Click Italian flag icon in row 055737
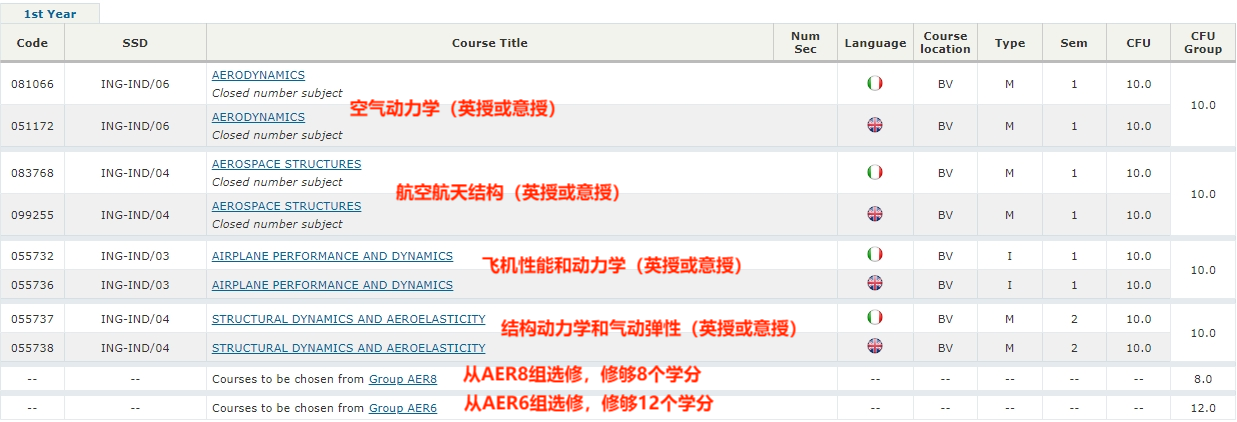 pos(875,318)
